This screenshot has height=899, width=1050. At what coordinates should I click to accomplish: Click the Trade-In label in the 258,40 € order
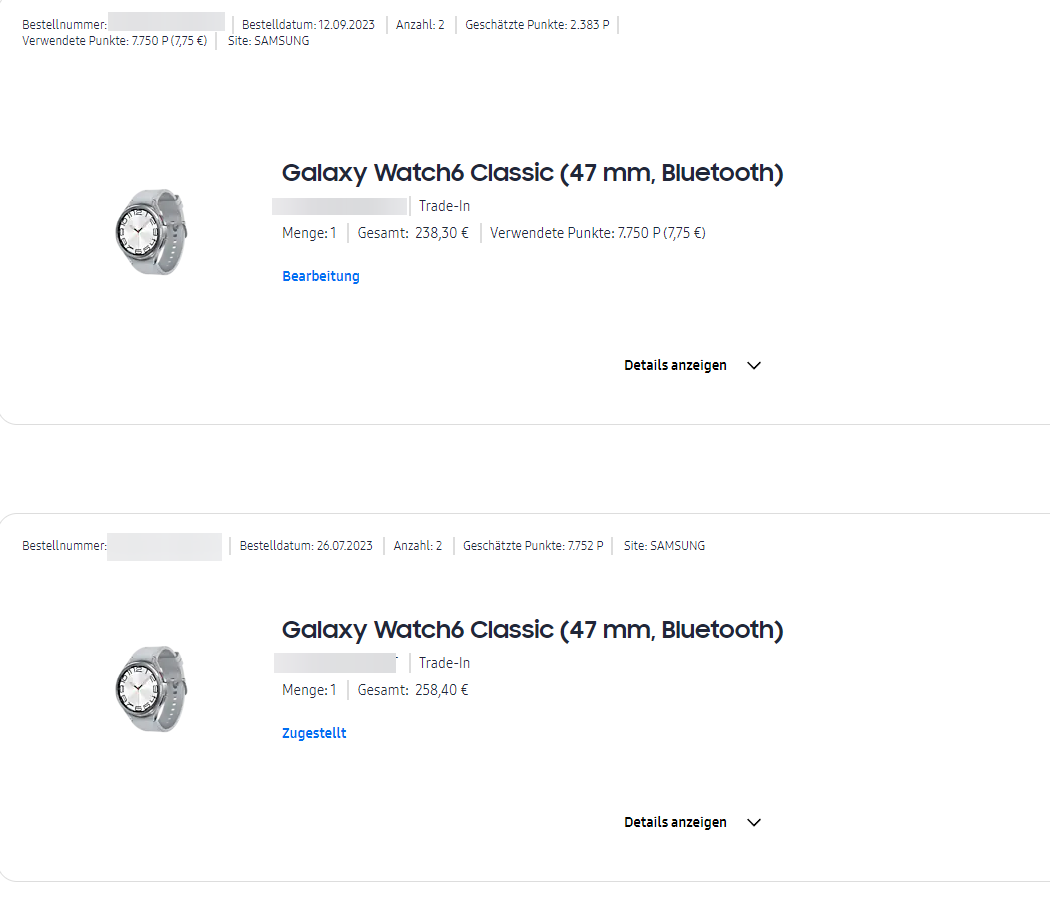pyautogui.click(x=444, y=663)
